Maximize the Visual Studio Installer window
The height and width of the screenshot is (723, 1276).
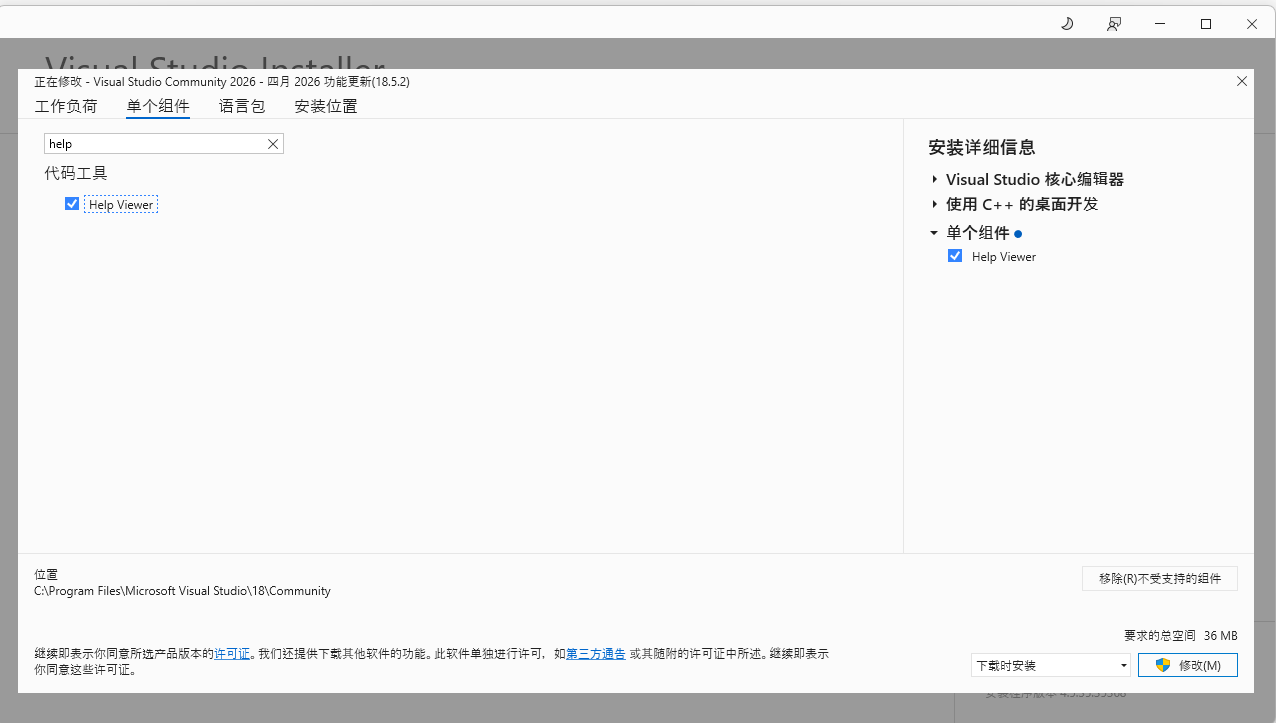1206,24
